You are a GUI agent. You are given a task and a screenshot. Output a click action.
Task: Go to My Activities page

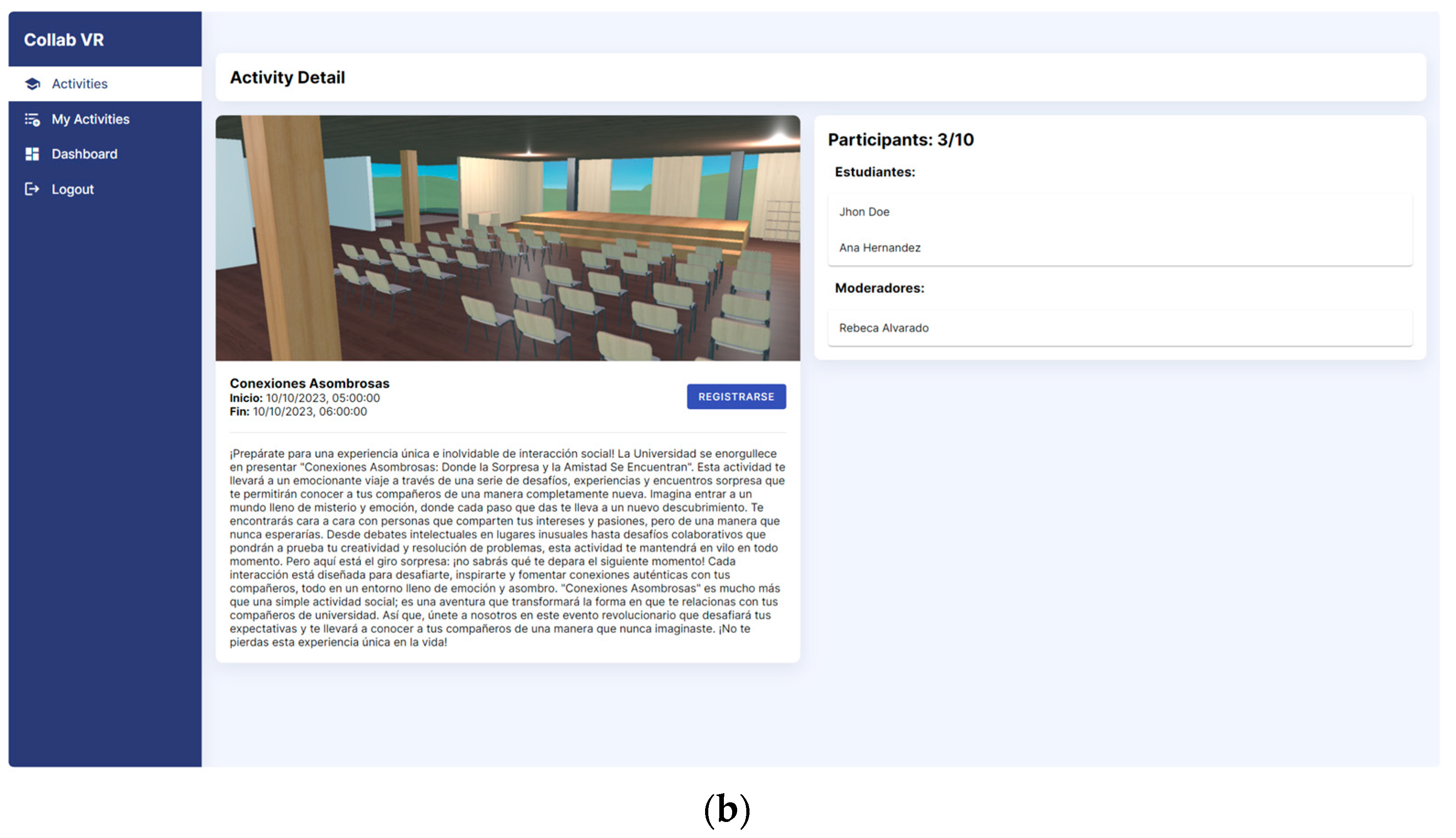(90, 119)
